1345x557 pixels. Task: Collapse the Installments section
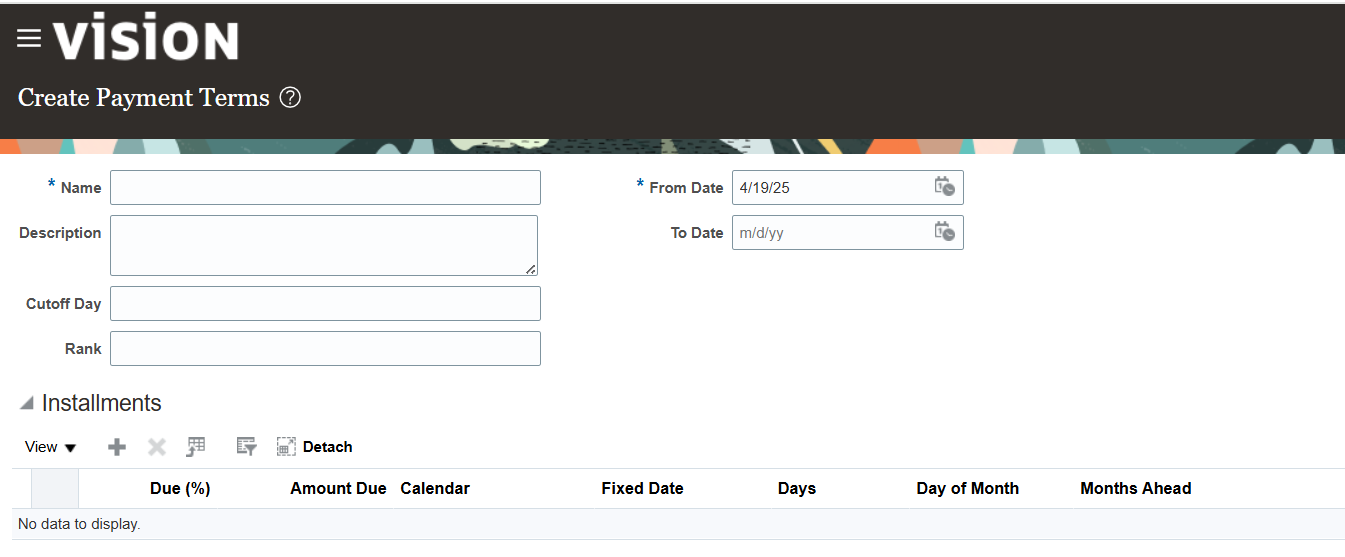pyautogui.click(x=27, y=404)
